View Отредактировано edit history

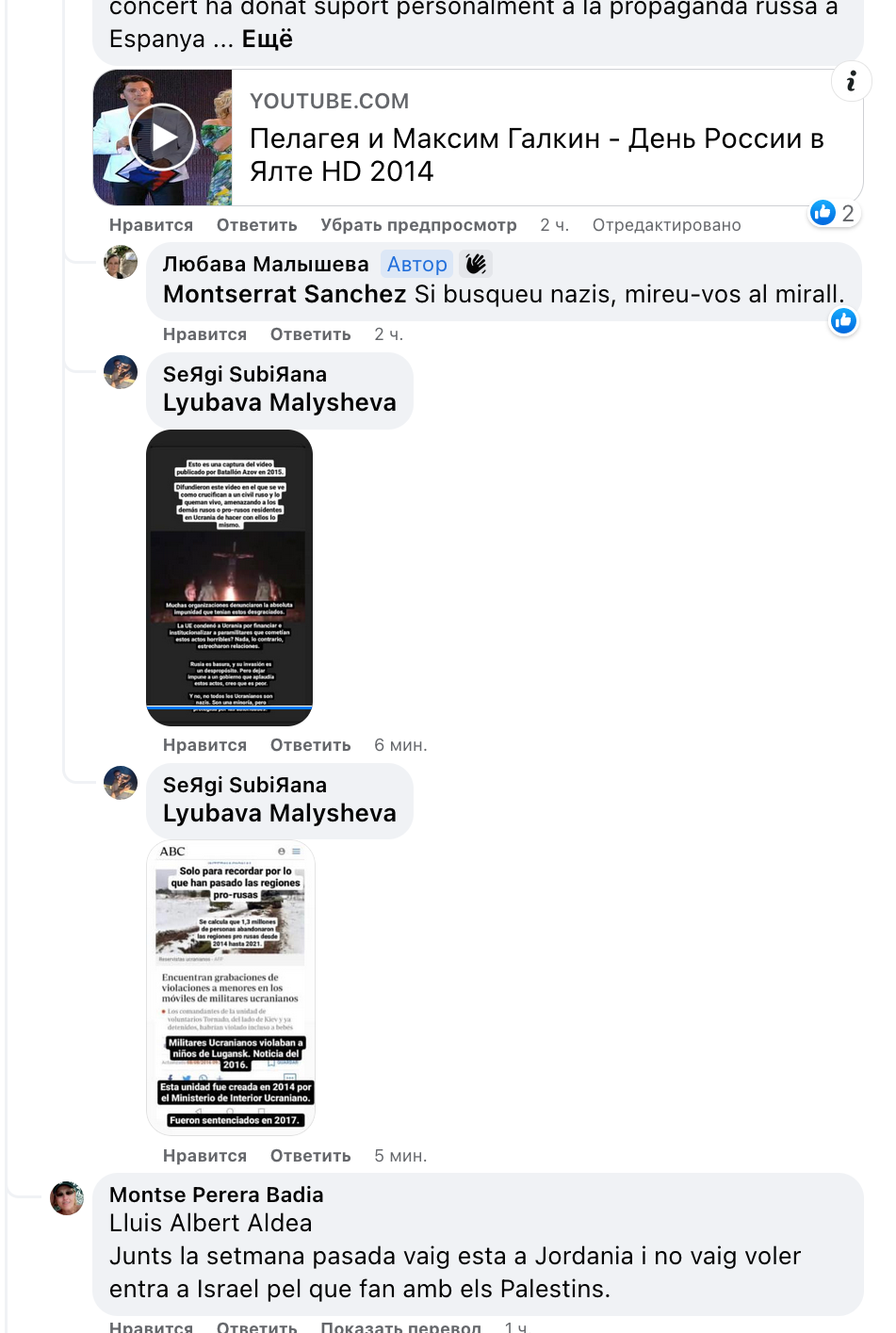pos(667,225)
